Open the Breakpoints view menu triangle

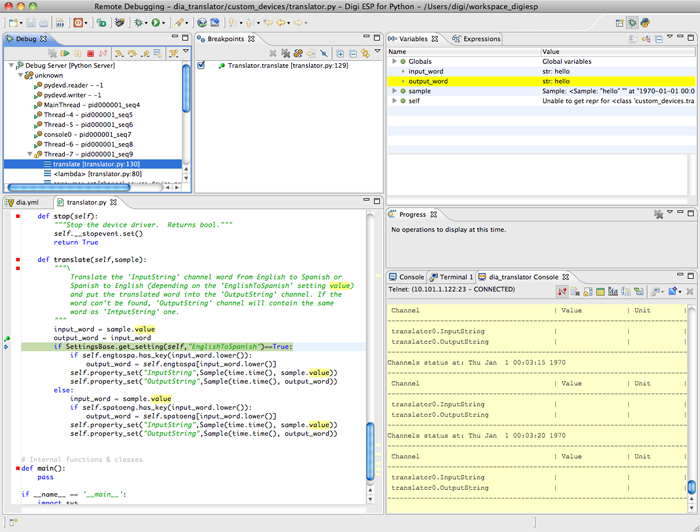point(378,51)
